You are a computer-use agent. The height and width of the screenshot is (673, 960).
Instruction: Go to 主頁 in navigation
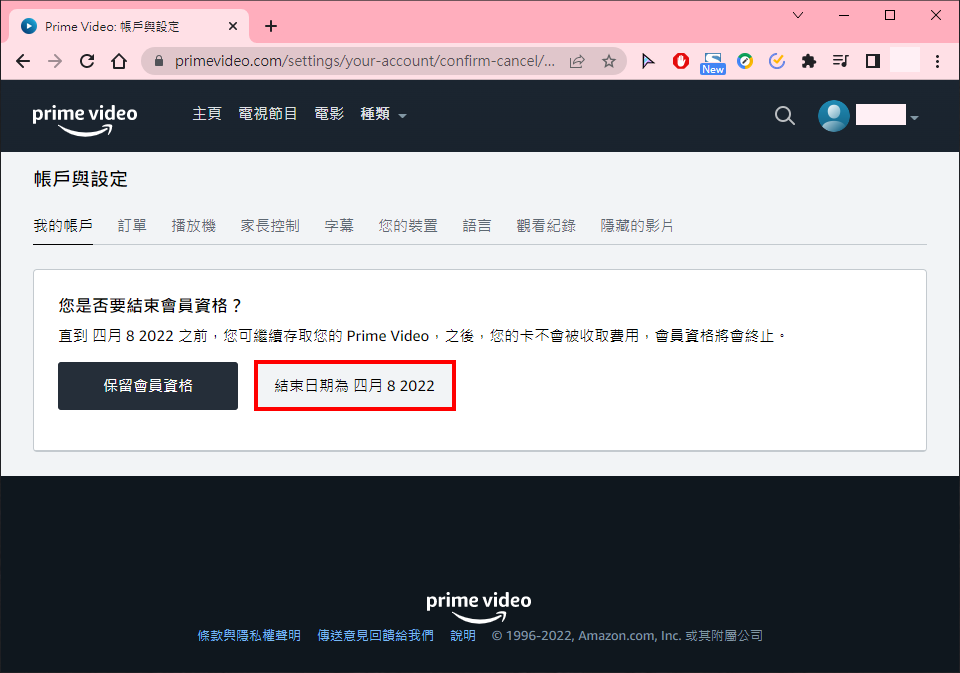(x=207, y=114)
